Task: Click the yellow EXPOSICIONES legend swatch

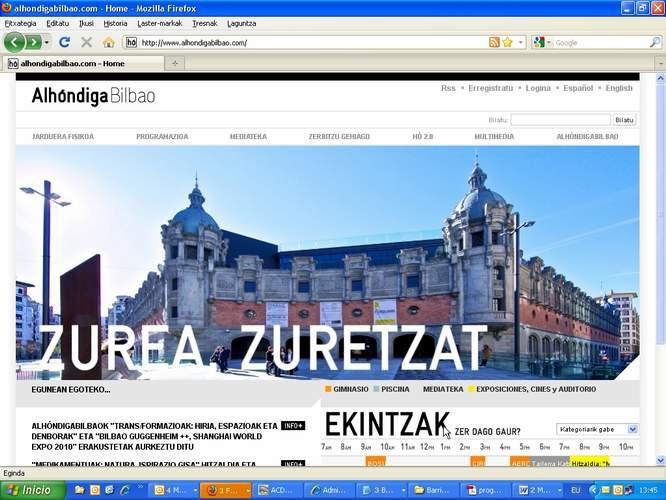Action: 471,389
